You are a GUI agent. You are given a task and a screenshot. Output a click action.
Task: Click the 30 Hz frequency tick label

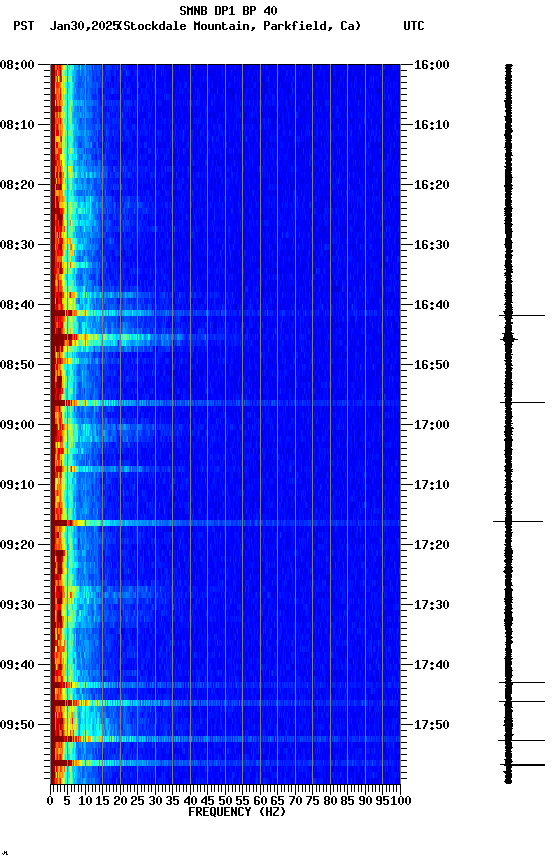(x=155, y=801)
